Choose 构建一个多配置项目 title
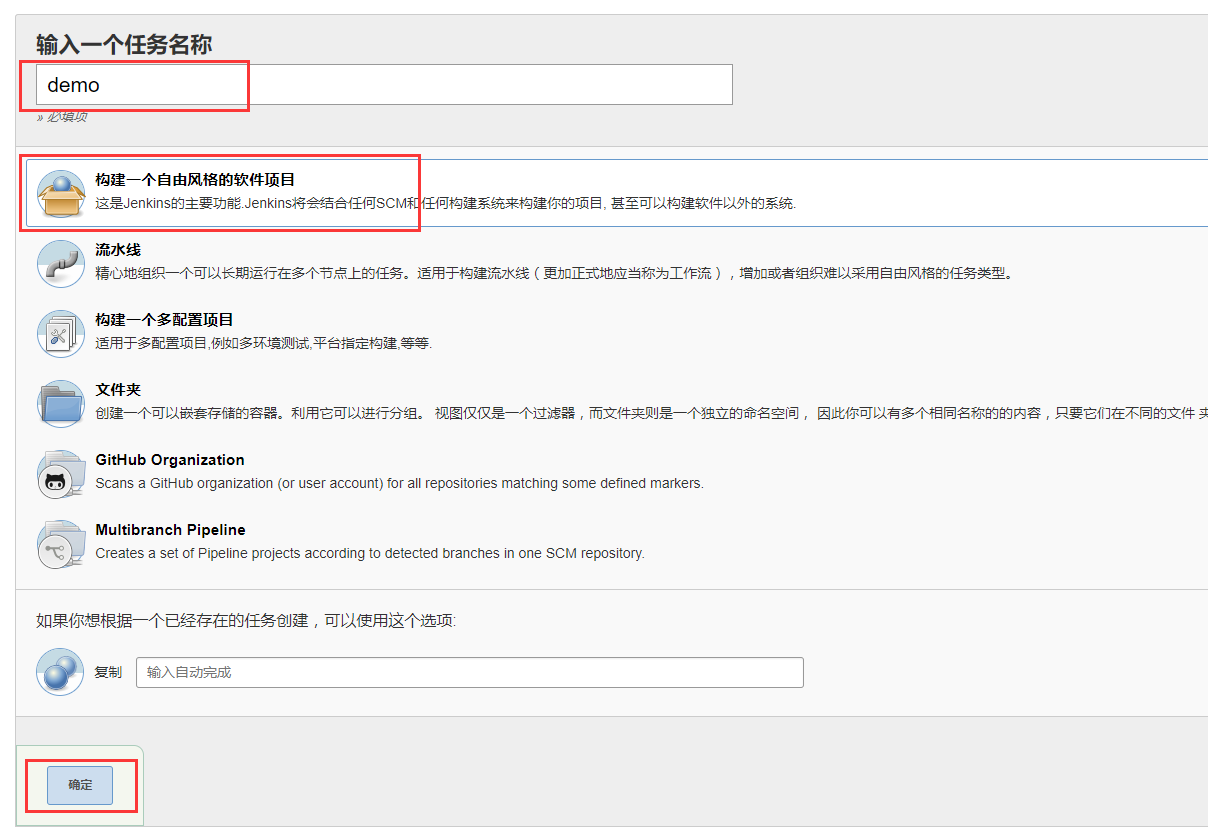This screenshot has height=840, width=1208. (164, 320)
